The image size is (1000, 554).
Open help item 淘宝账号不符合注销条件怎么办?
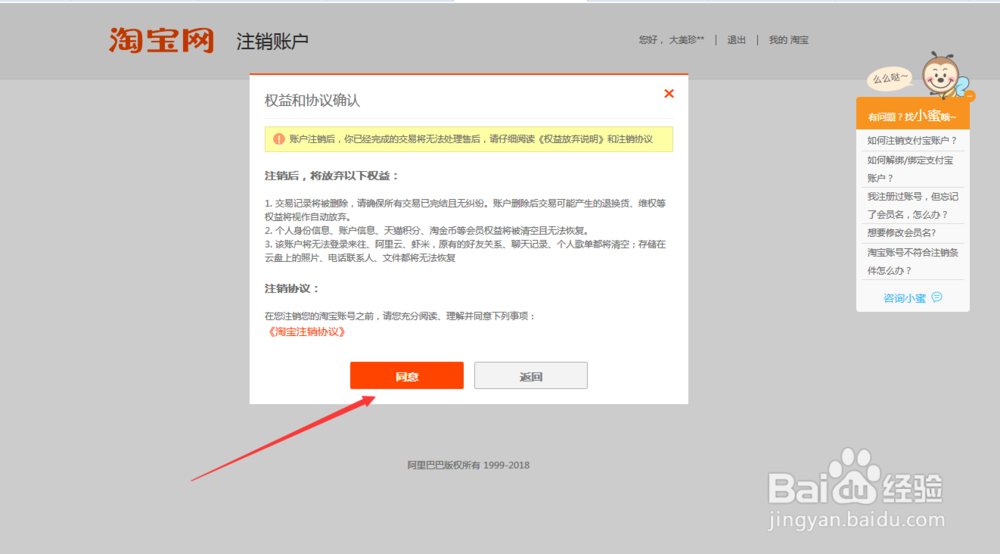pos(913,261)
